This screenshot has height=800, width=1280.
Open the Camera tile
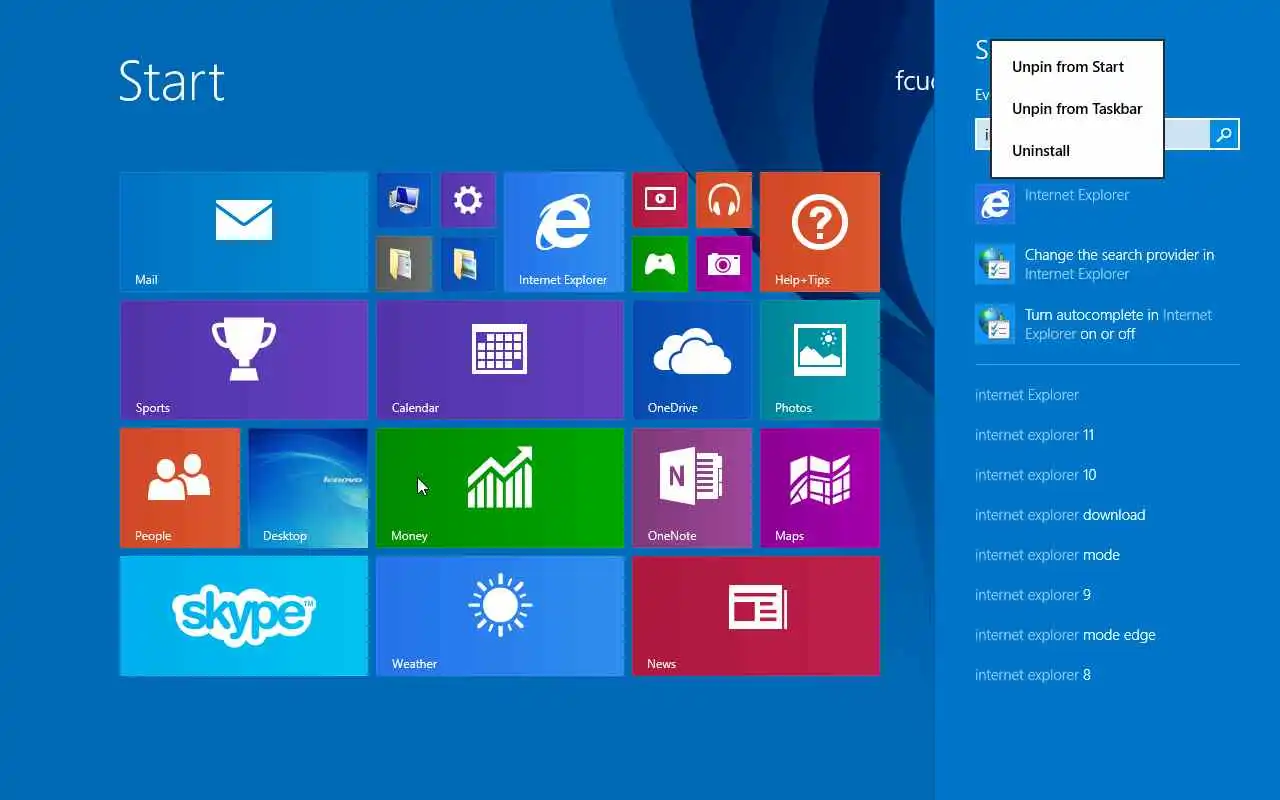click(724, 264)
